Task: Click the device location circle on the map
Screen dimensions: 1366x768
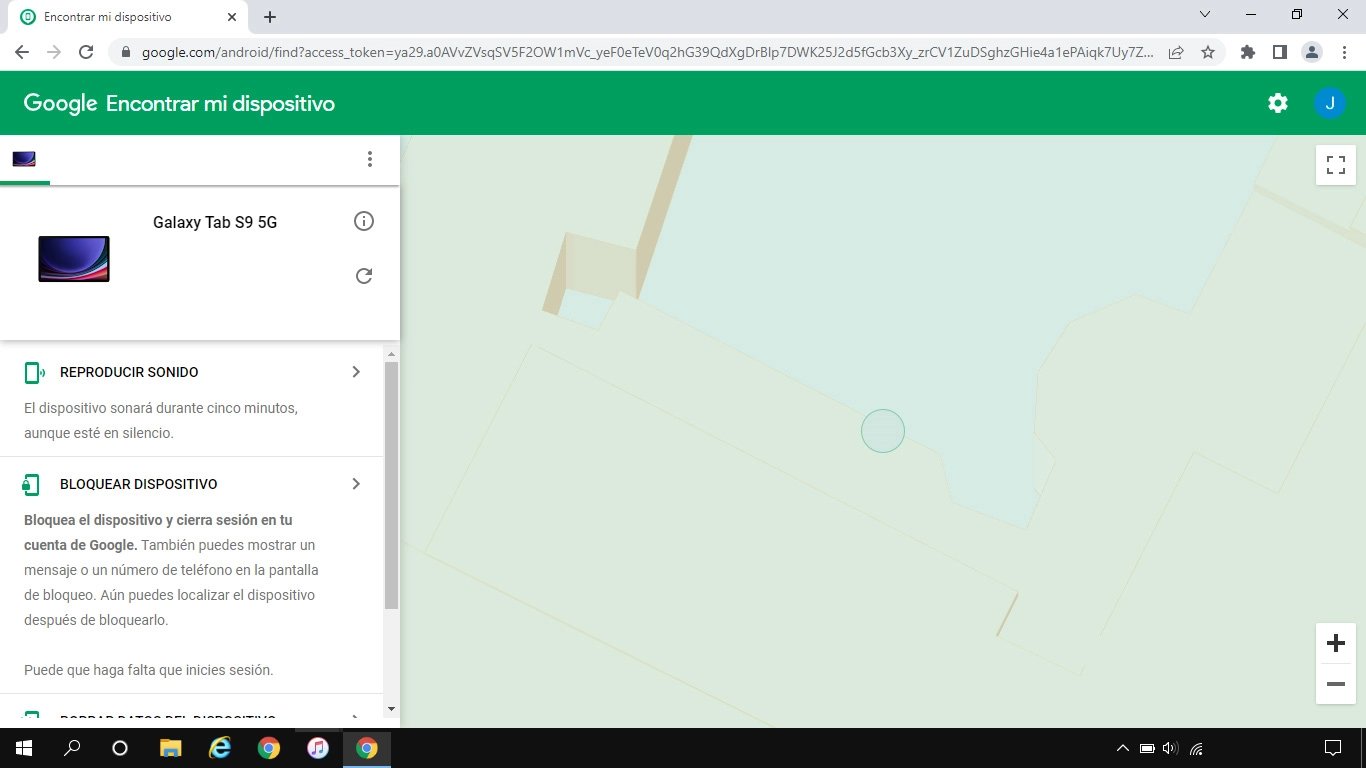Action: (x=883, y=430)
